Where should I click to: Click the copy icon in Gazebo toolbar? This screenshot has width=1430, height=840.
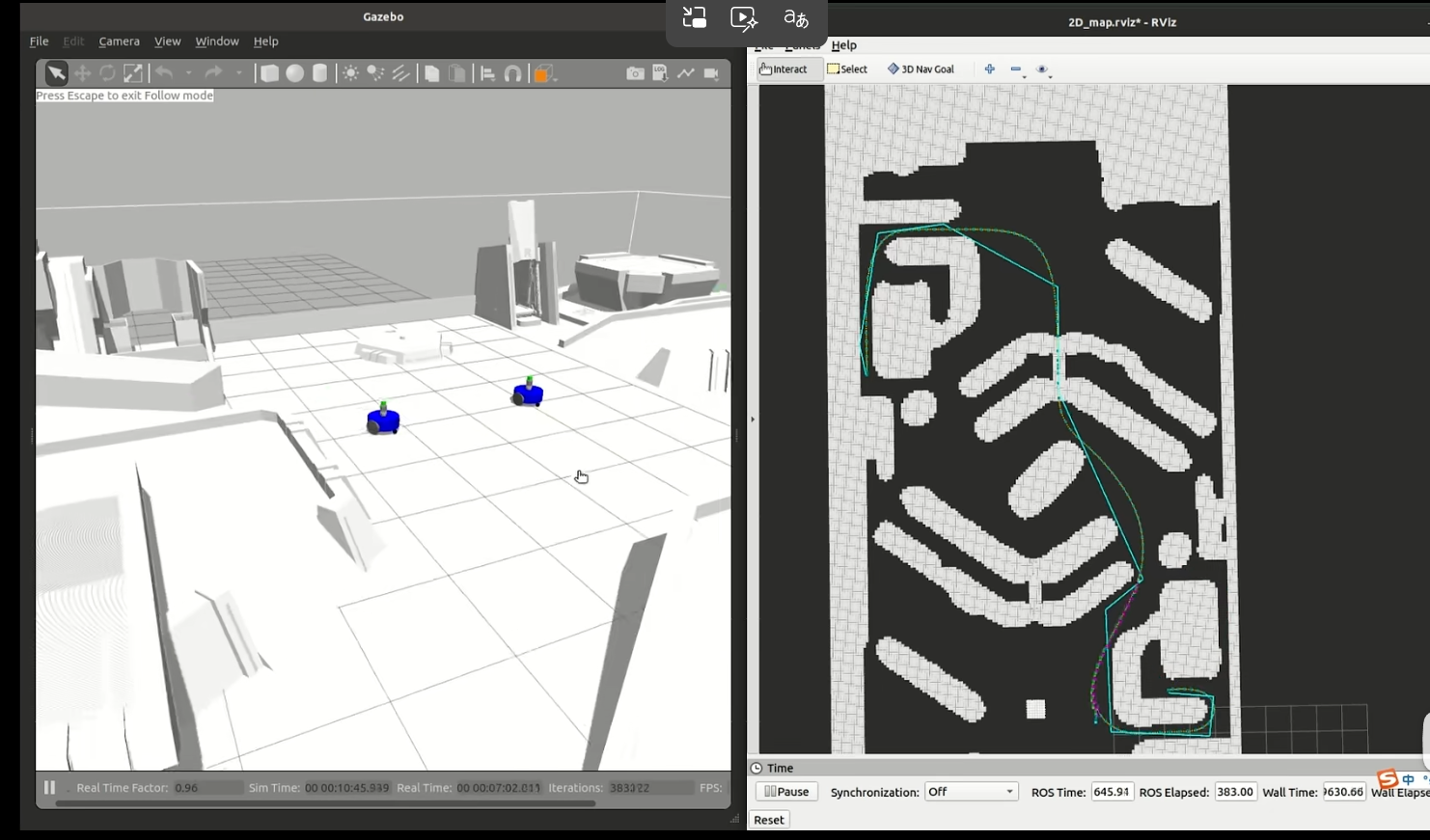[x=432, y=73]
